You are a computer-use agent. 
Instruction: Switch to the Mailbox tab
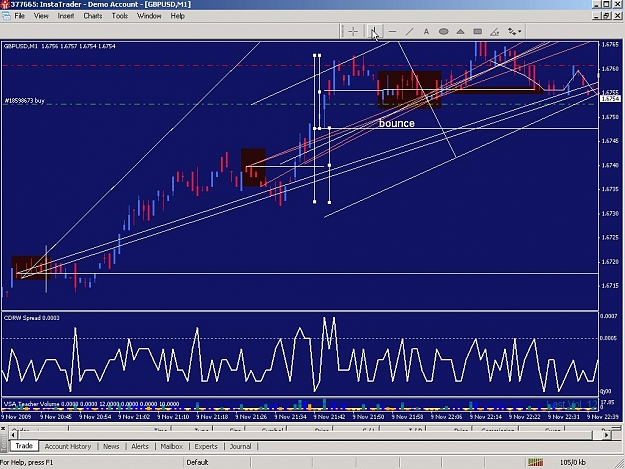tap(171, 446)
